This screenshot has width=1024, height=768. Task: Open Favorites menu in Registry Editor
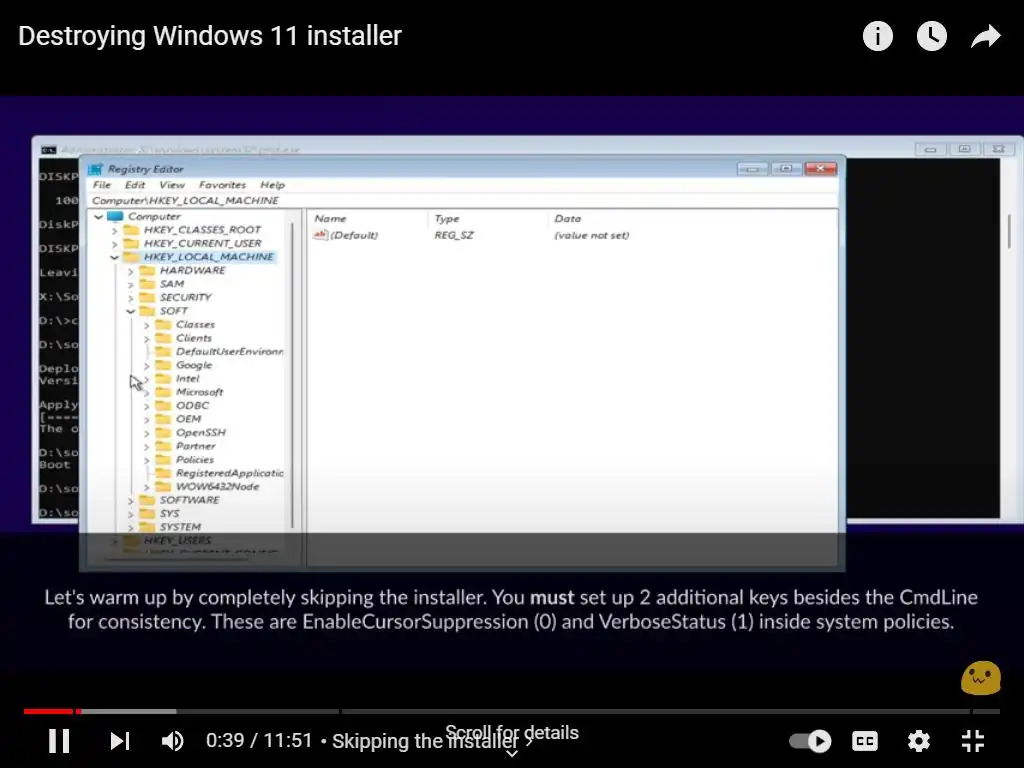click(222, 185)
